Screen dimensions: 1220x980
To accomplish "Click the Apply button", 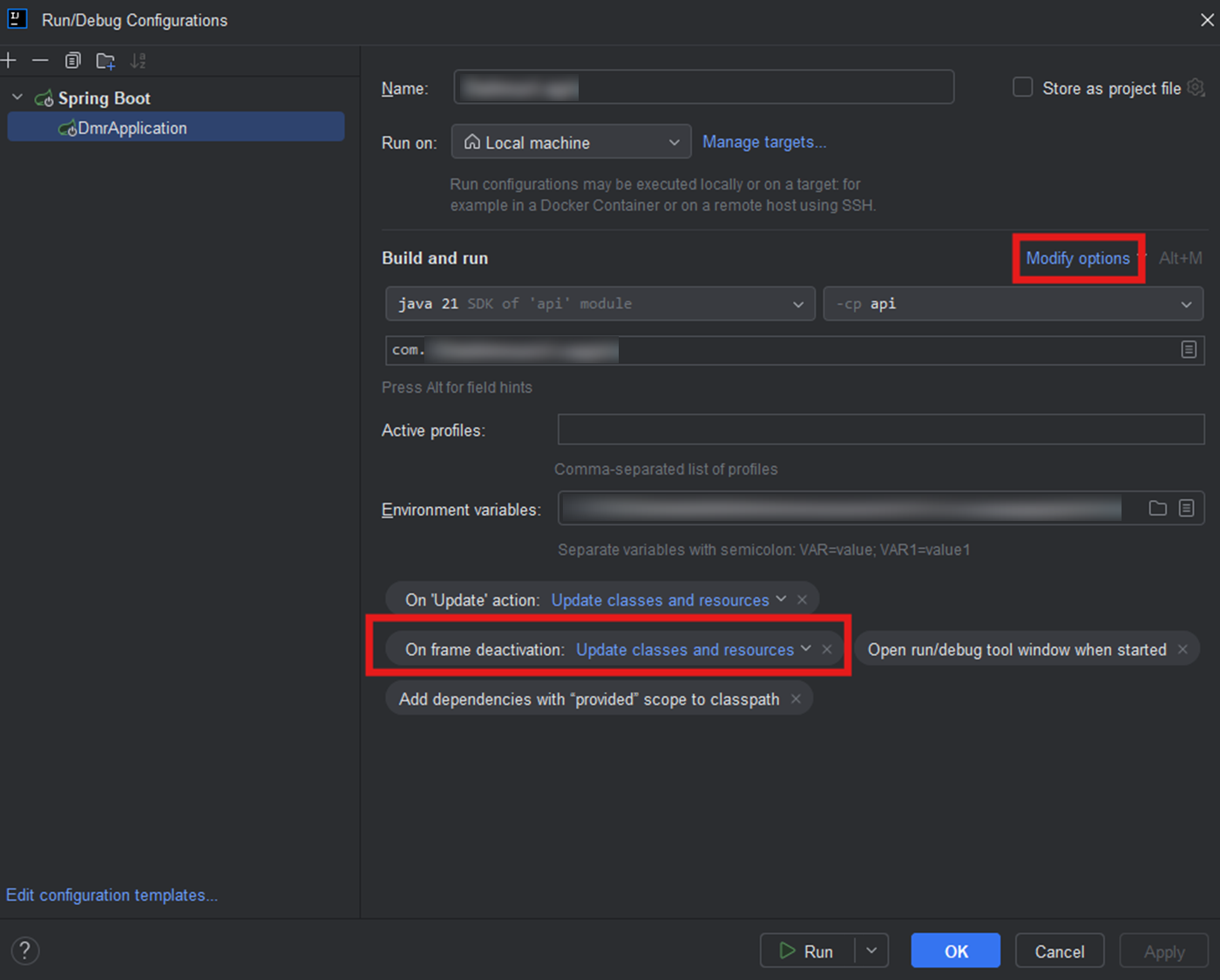I will click(x=1163, y=950).
